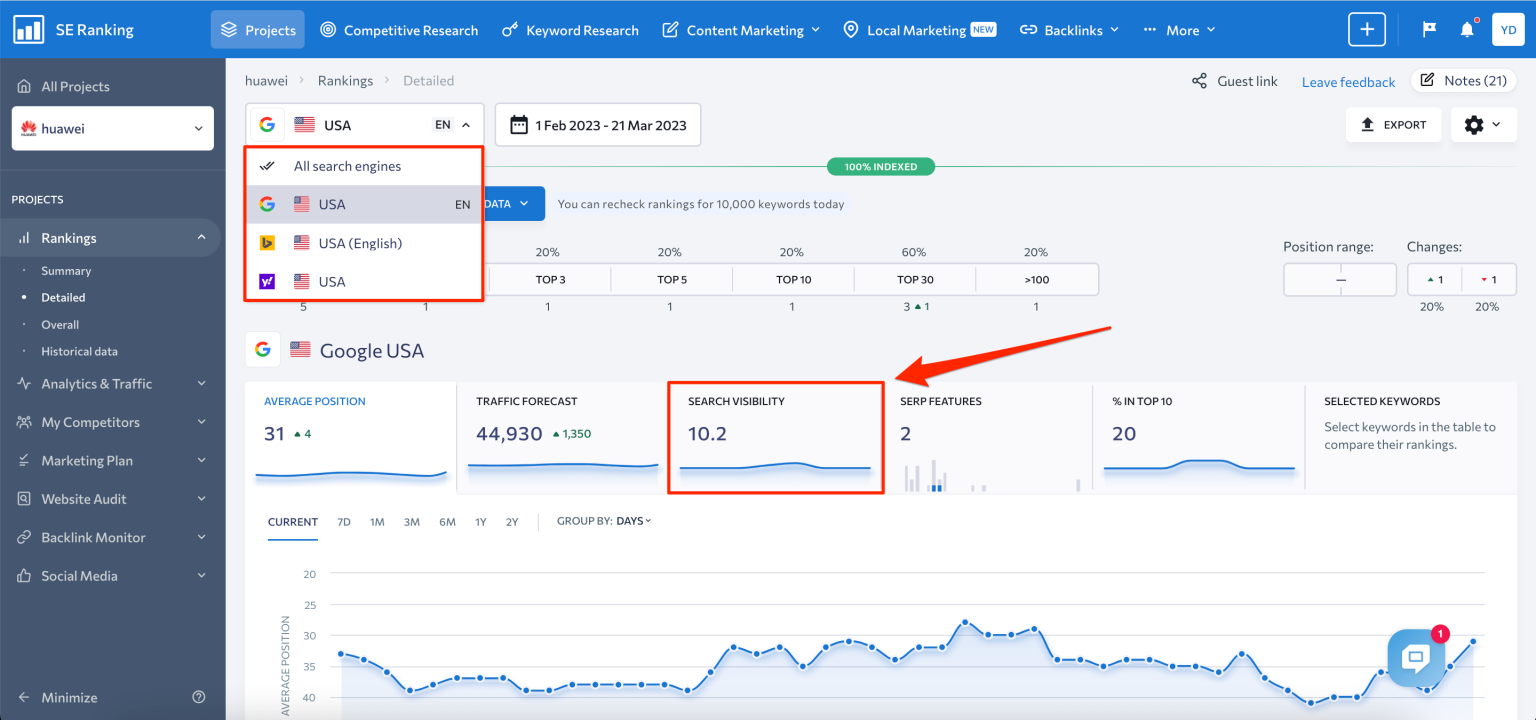Open the 1 Feb - 21 Mar date range picker
This screenshot has height=720, width=1536.
(x=597, y=124)
